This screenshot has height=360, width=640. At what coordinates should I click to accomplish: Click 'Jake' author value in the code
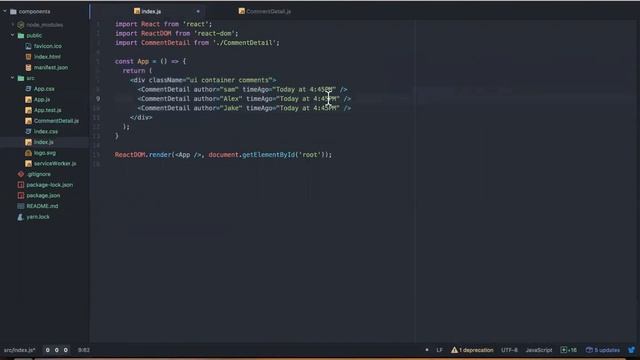tap(231, 108)
